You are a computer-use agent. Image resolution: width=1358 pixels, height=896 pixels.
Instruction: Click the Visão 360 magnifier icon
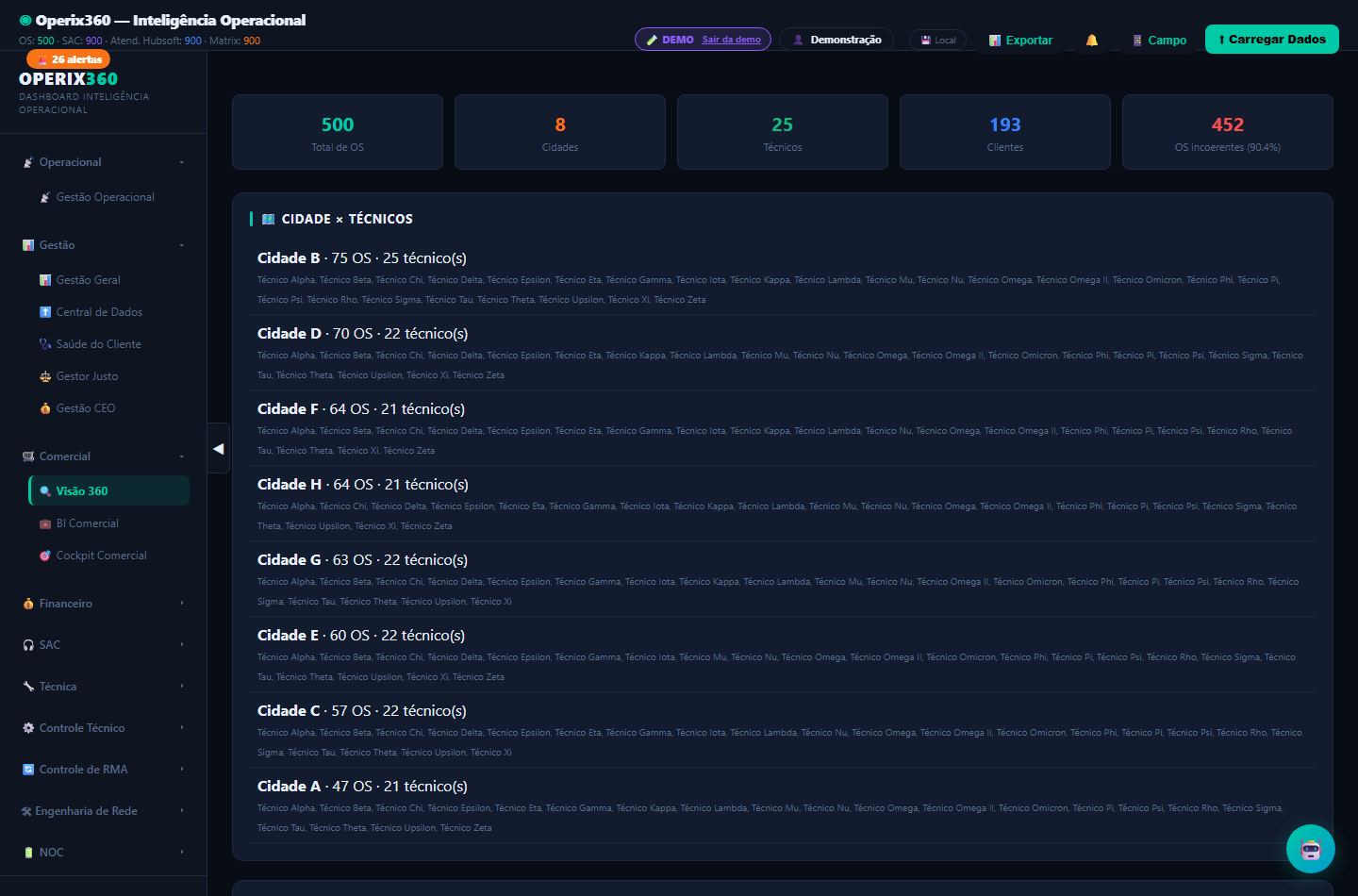45,491
